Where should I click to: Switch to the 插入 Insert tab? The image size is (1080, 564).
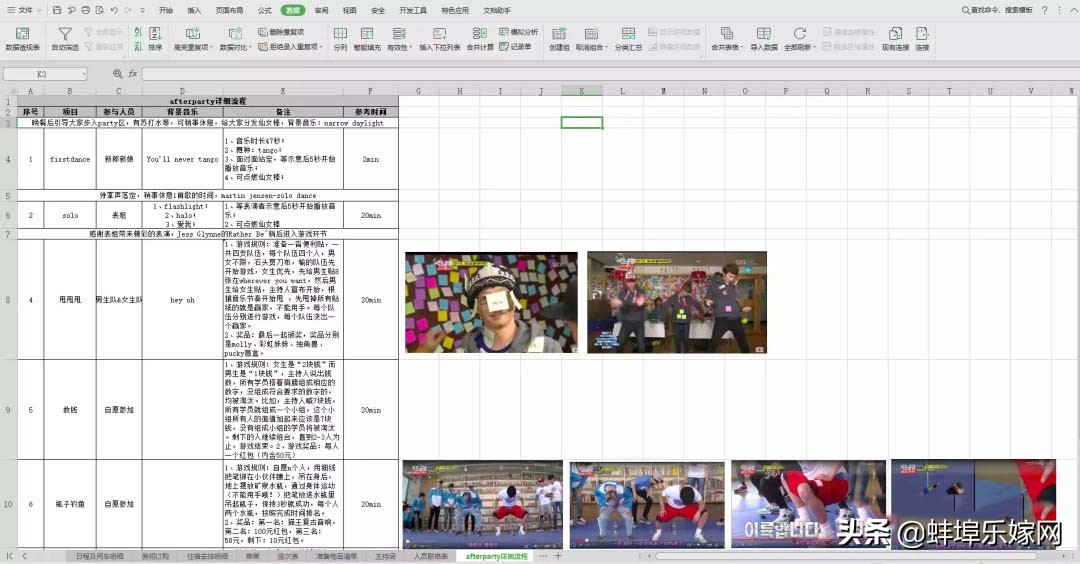pyautogui.click(x=194, y=10)
